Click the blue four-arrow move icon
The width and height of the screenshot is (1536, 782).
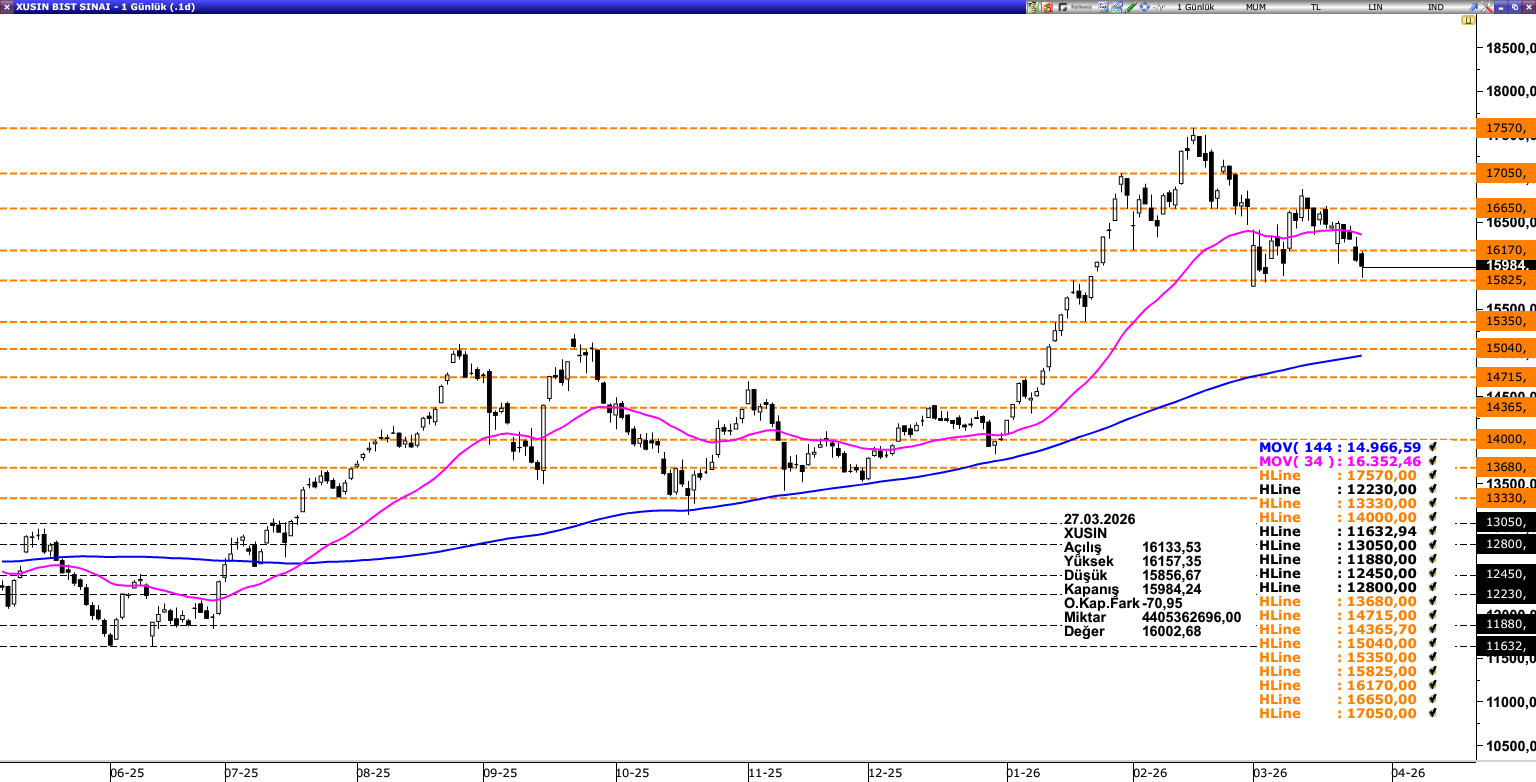[1145, 7]
